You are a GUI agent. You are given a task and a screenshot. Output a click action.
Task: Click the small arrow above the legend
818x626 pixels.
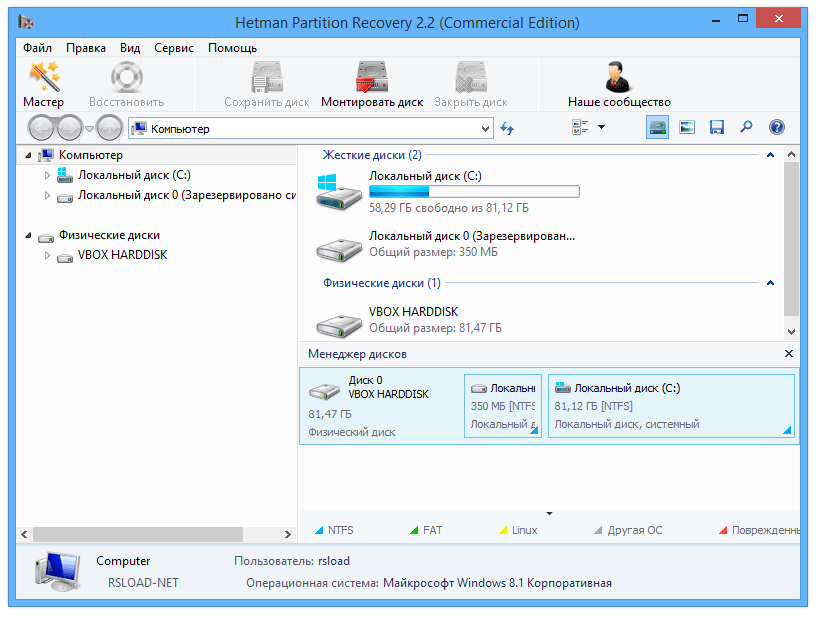pyautogui.click(x=549, y=514)
